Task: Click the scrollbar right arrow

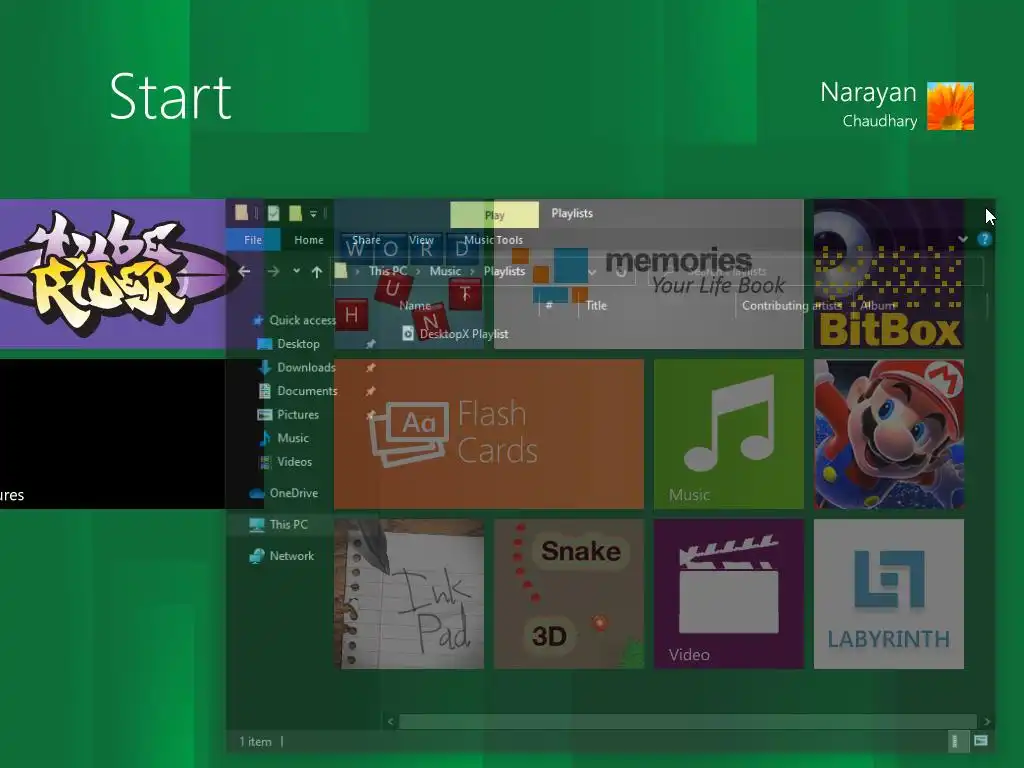Action: pos(987,721)
